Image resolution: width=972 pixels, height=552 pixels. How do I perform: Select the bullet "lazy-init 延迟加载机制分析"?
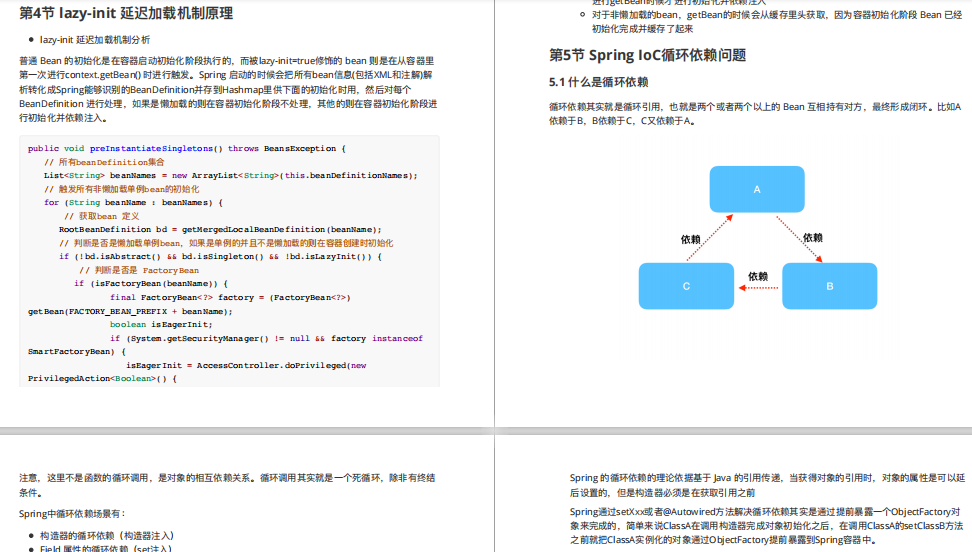pyautogui.click(x=95, y=40)
